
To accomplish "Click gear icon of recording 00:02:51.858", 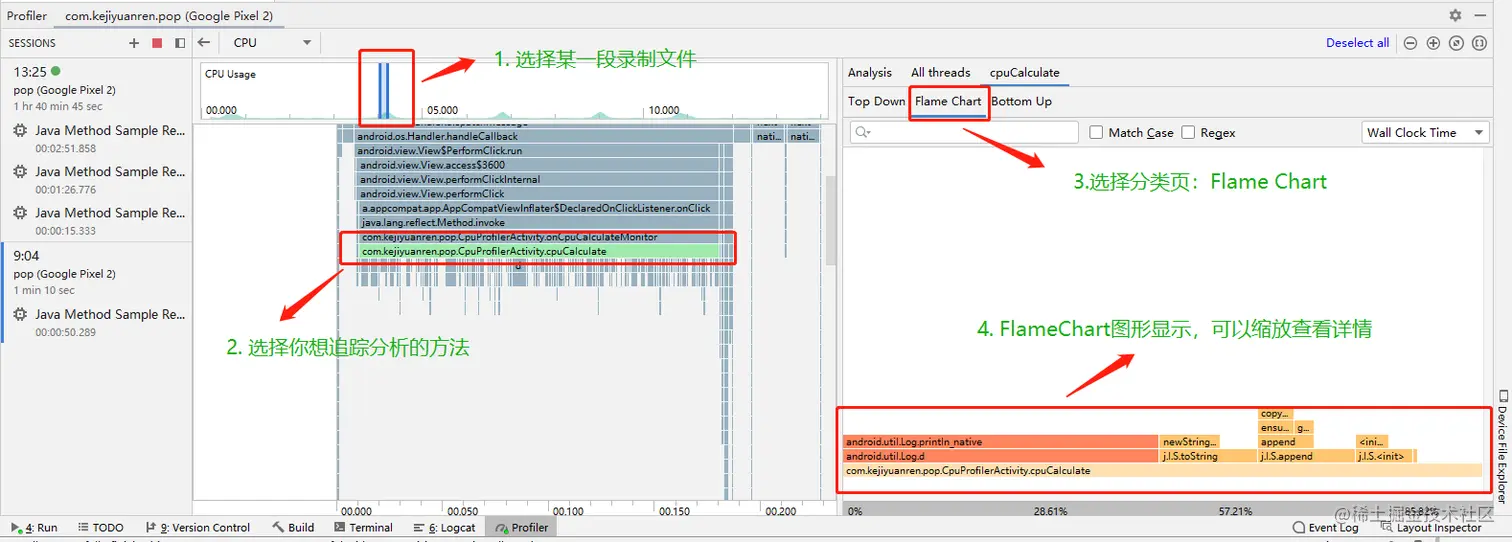I will (x=20, y=131).
